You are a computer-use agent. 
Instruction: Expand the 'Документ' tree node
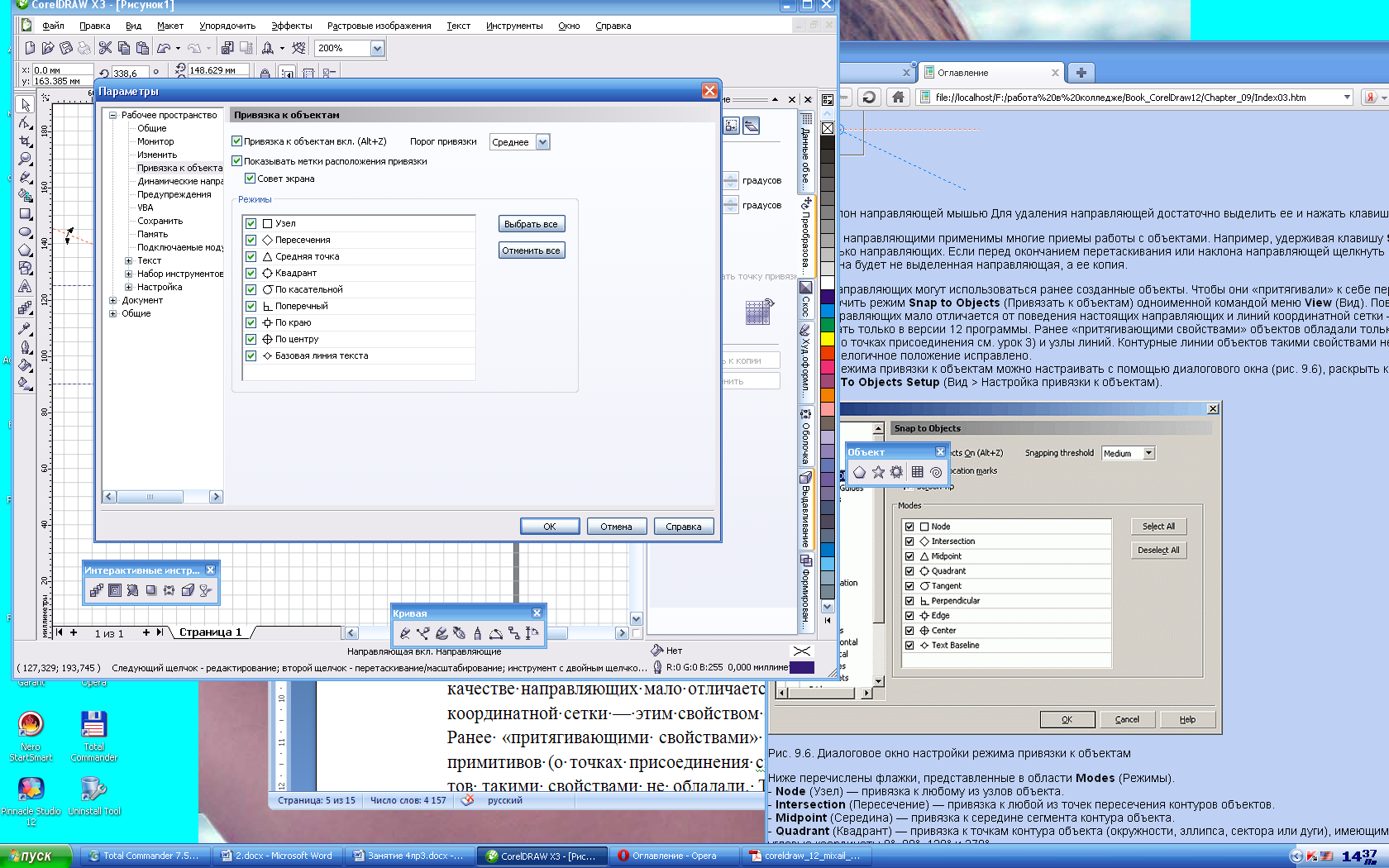tap(113, 300)
